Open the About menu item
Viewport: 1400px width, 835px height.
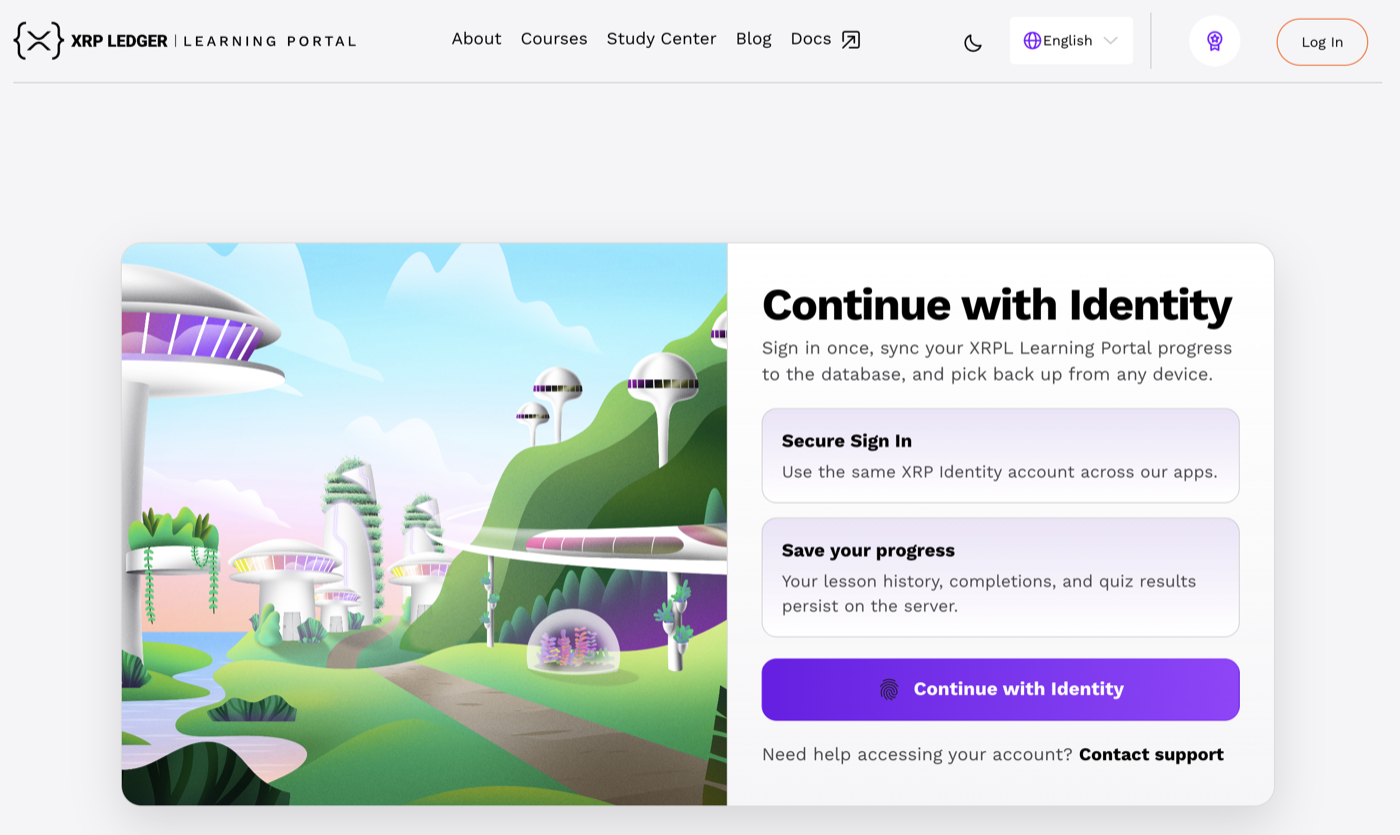(x=476, y=39)
